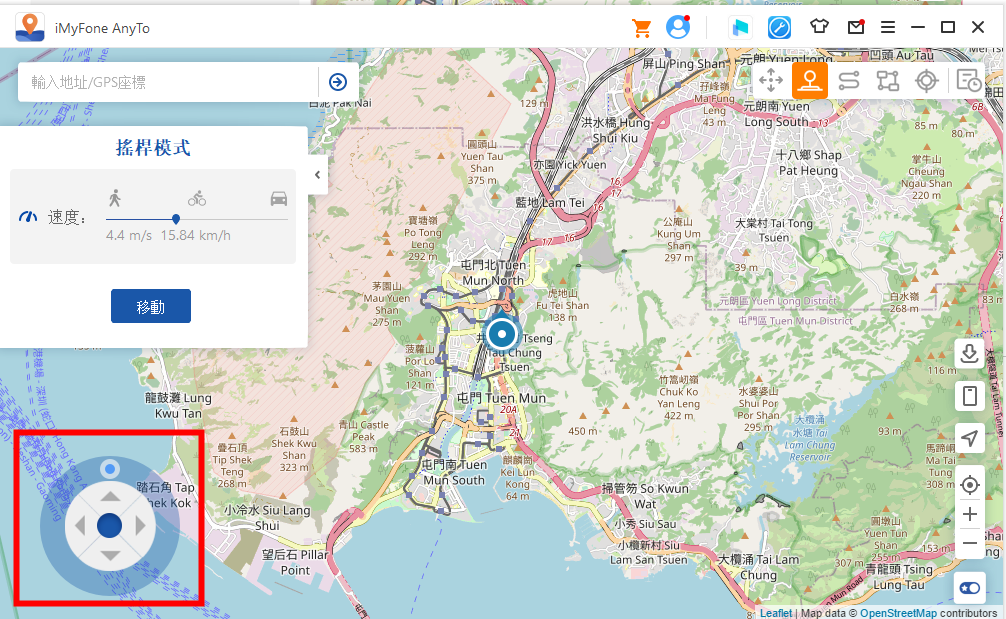Open the shopping cart icon

pos(641,28)
